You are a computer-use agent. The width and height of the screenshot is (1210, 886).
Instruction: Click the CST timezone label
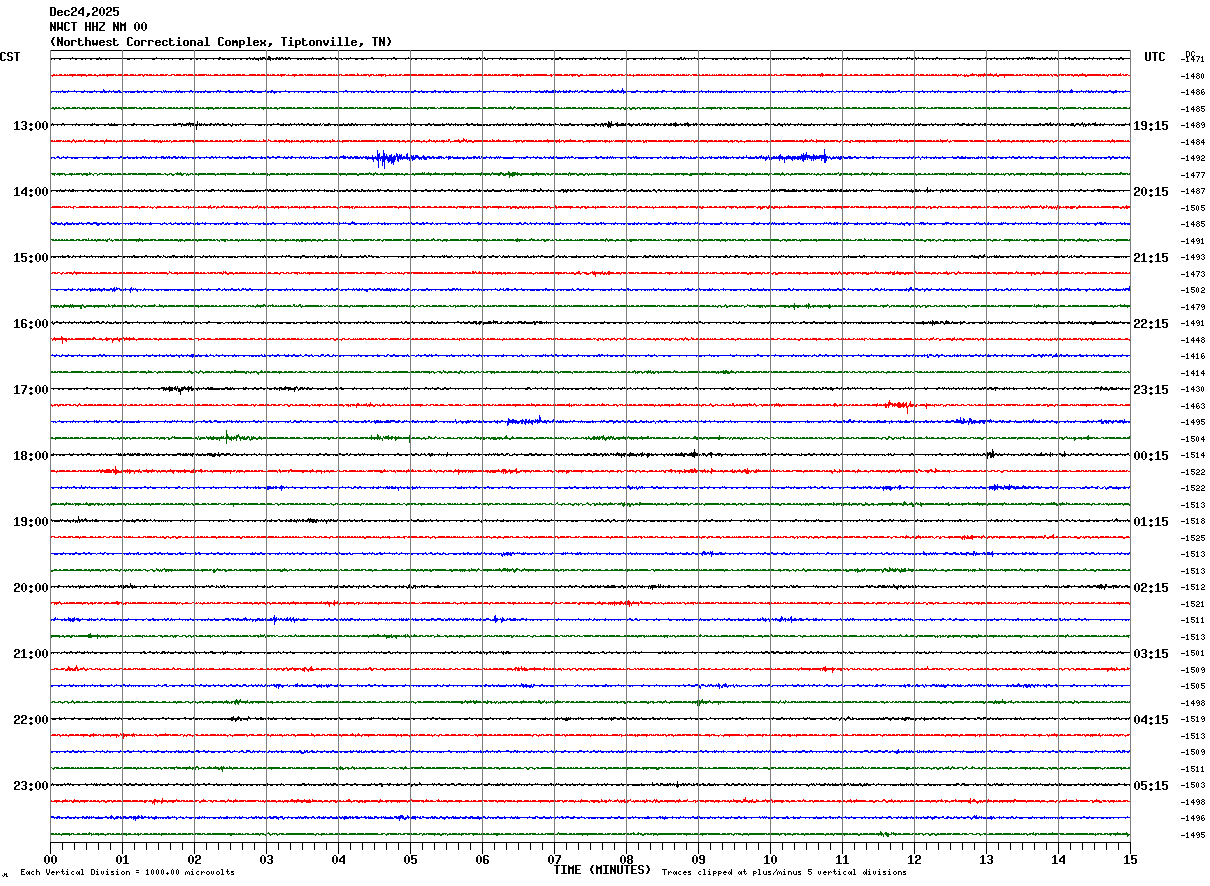tap(10, 57)
